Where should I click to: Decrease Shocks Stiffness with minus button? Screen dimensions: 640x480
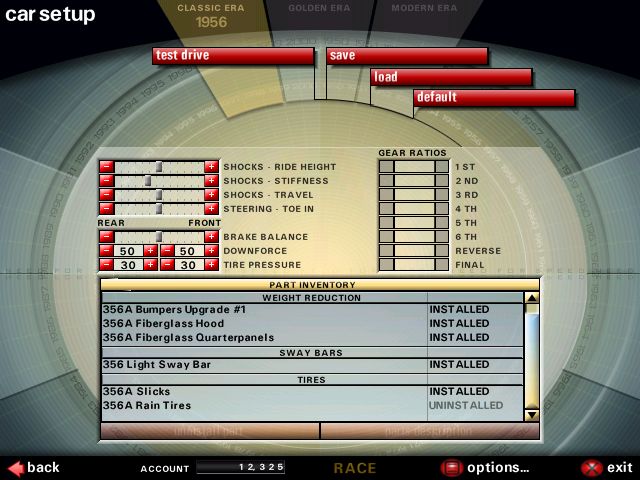point(107,180)
